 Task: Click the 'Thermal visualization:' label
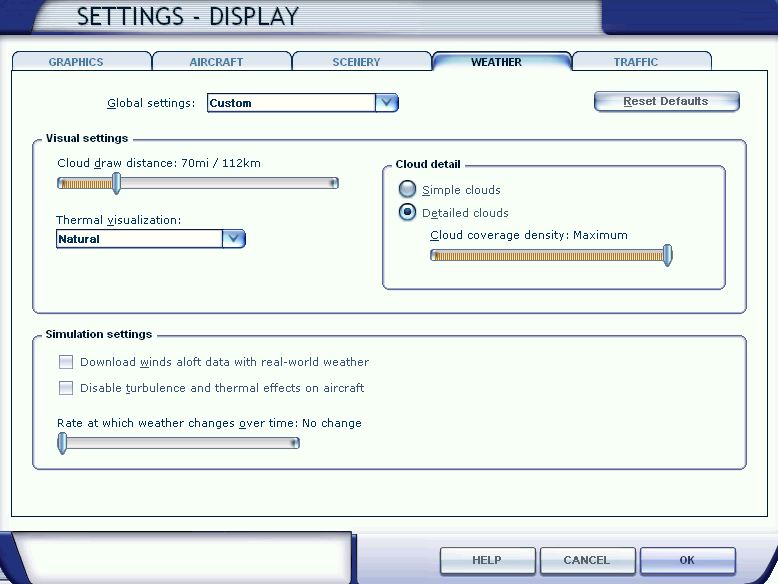[119, 220]
